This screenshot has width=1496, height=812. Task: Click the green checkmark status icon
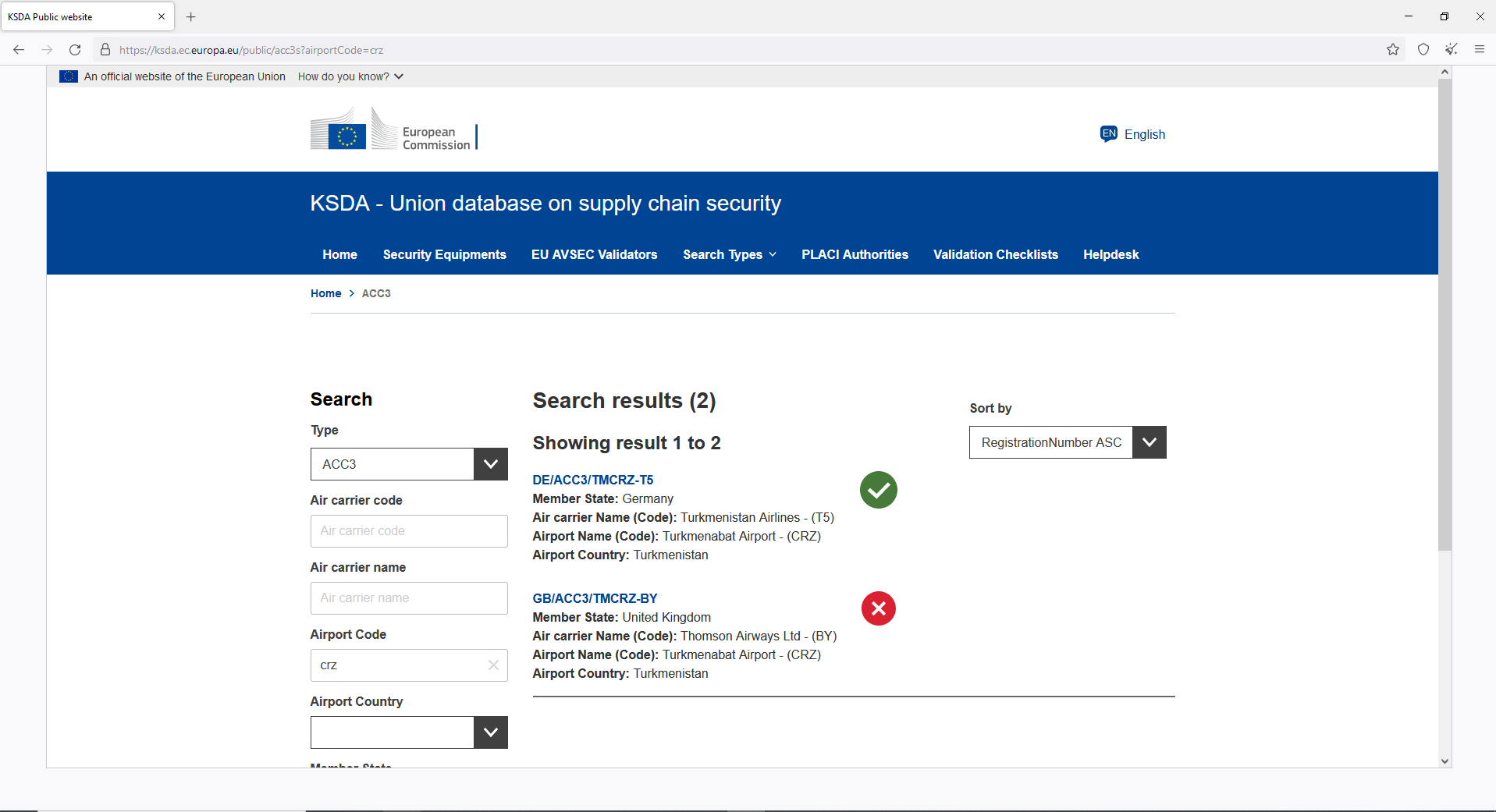[878, 490]
